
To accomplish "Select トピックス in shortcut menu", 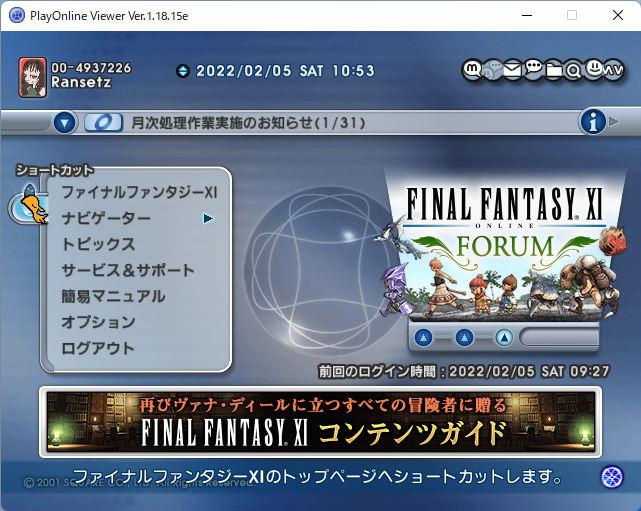I will (x=98, y=244).
